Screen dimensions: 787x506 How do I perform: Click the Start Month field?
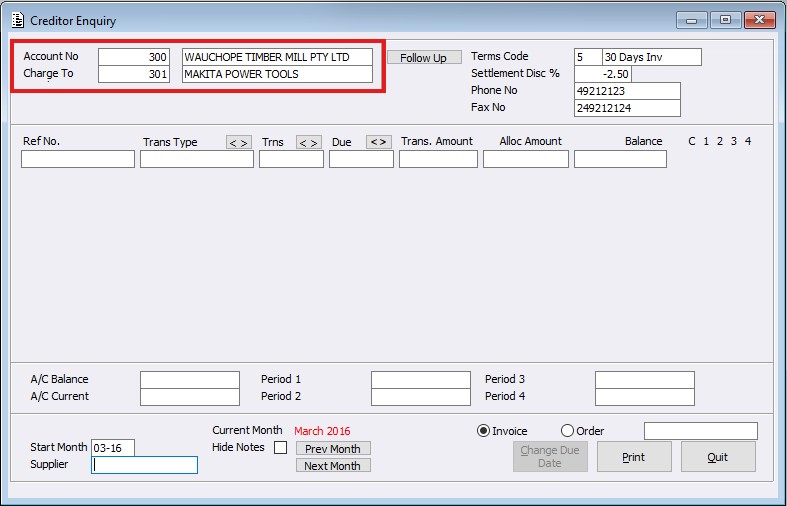pos(112,448)
